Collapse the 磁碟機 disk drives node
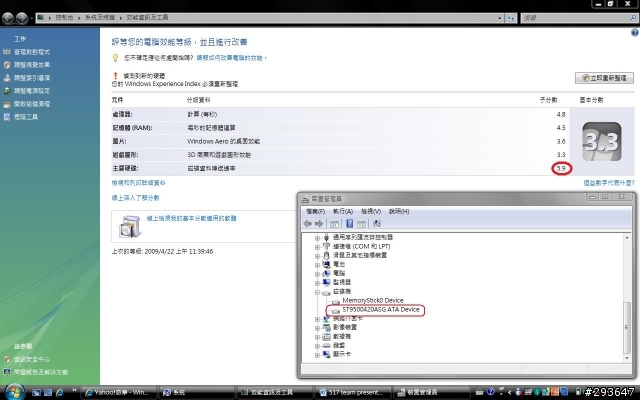Image resolution: width=640 pixels, height=400 pixels. (x=318, y=292)
